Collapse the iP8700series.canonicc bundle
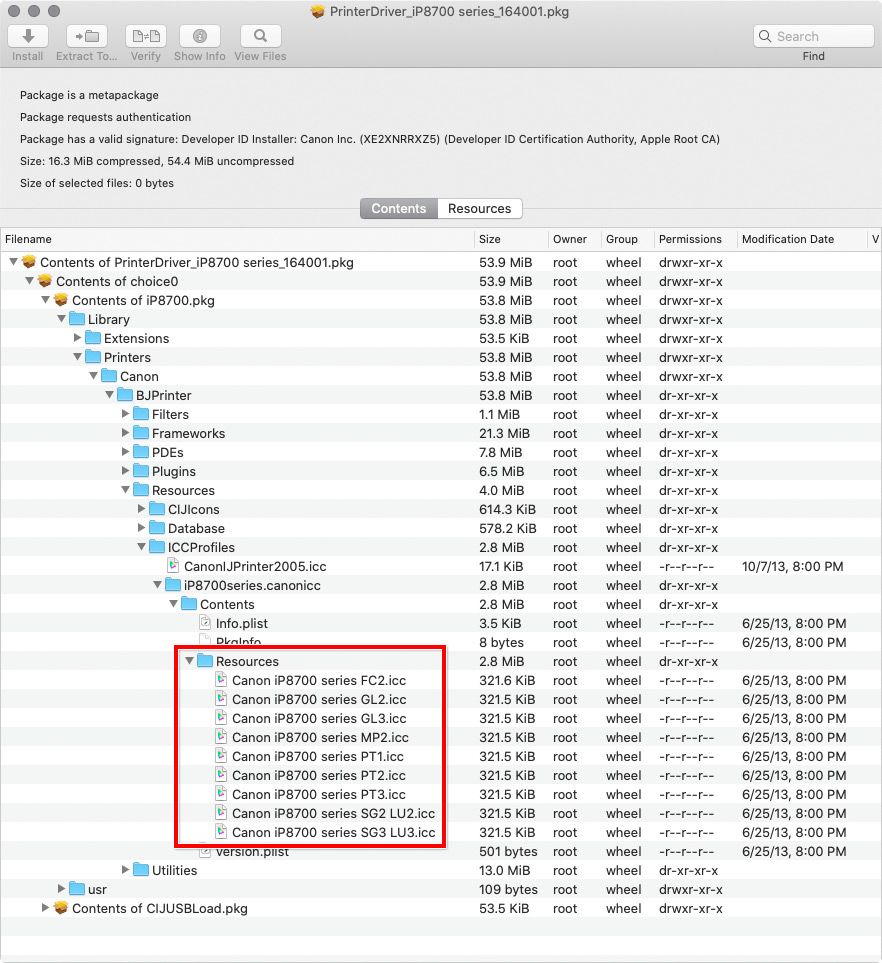Screen dimensions: 882x963 [x=157, y=585]
